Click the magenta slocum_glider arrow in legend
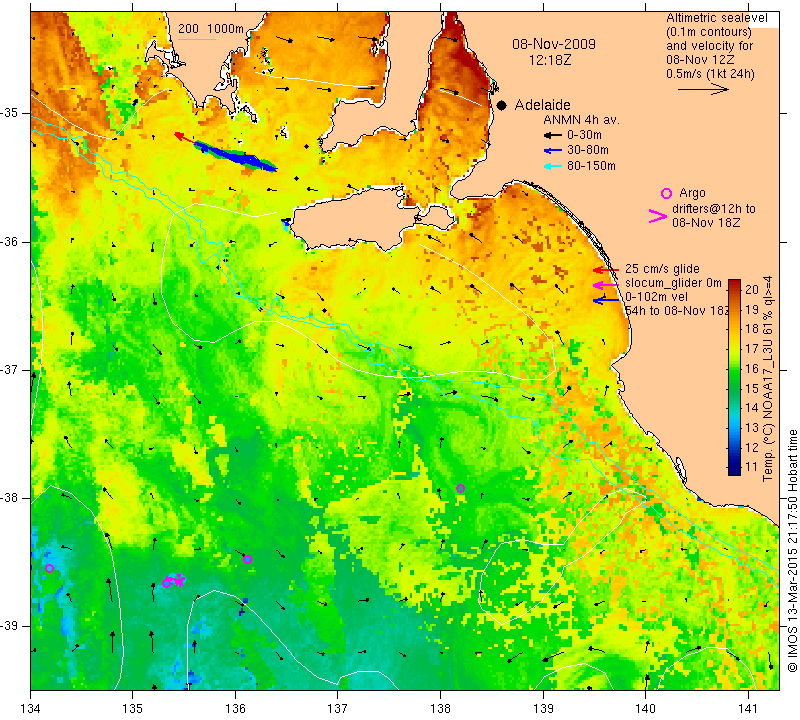Image resolution: width=800 pixels, height=720 pixels. (606, 284)
